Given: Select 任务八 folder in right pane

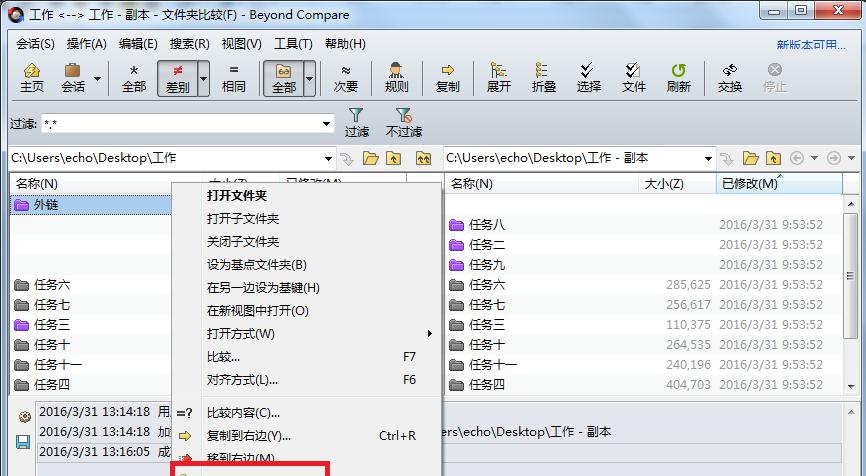Looking at the screenshot, I should coord(477,225).
